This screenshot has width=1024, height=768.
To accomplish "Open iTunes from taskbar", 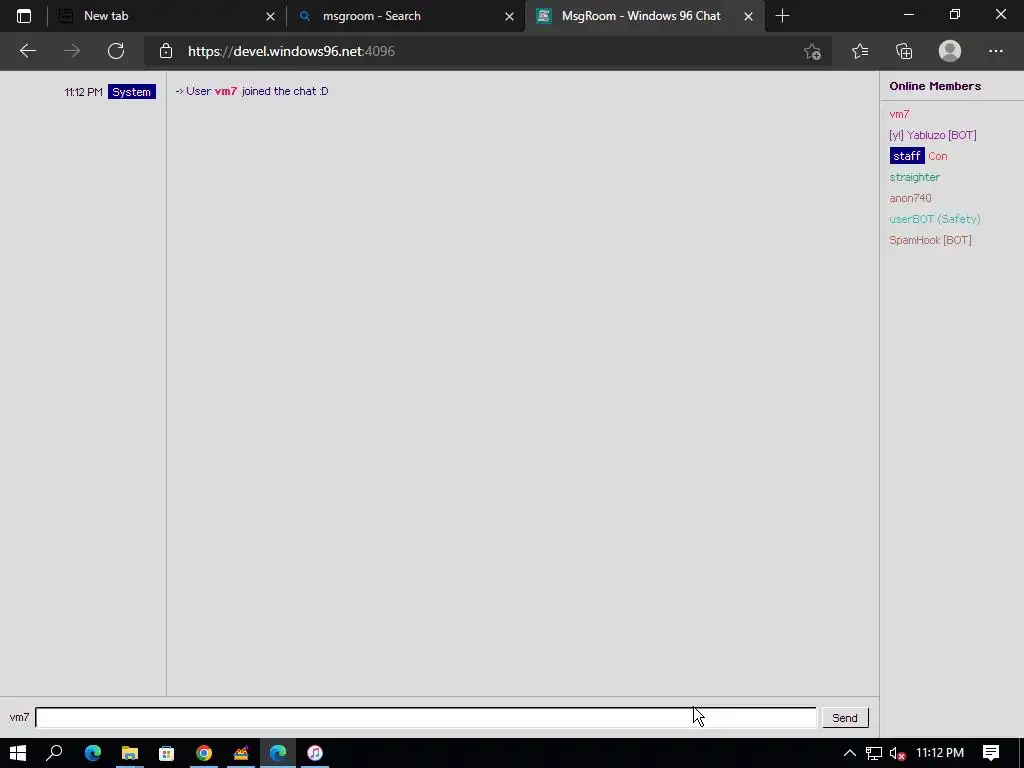I will (x=315, y=753).
